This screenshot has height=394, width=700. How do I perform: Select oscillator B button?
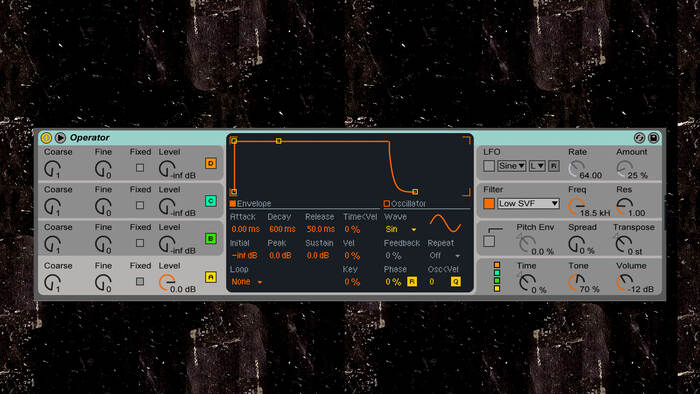[x=211, y=238]
